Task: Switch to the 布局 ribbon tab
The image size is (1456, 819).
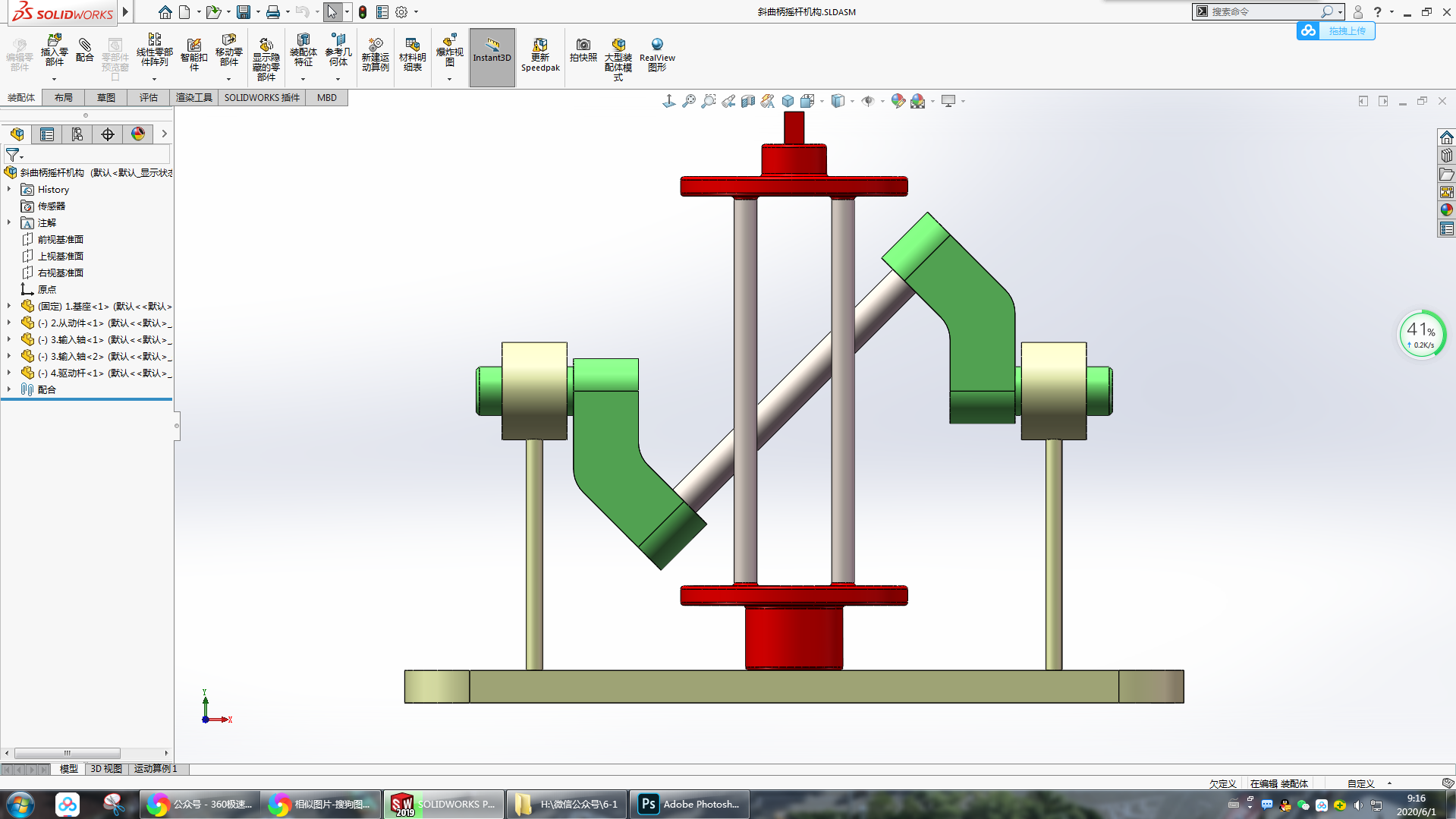Action: pyautogui.click(x=64, y=97)
